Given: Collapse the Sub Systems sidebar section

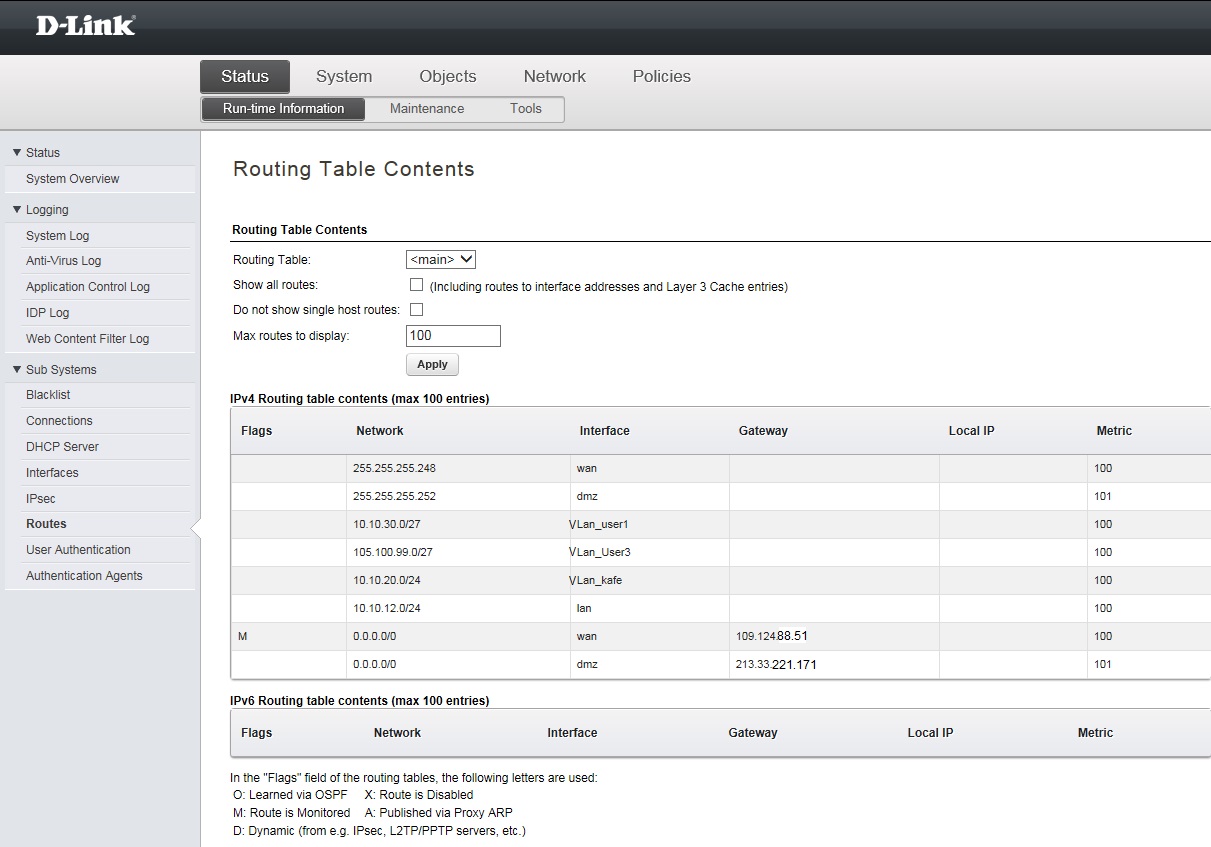Looking at the screenshot, I should (17, 370).
